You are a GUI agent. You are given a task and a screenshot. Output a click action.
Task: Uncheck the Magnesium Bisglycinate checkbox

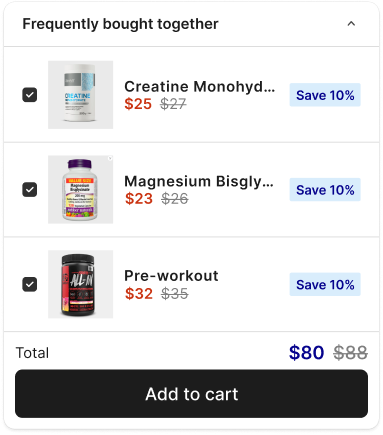pos(30,189)
